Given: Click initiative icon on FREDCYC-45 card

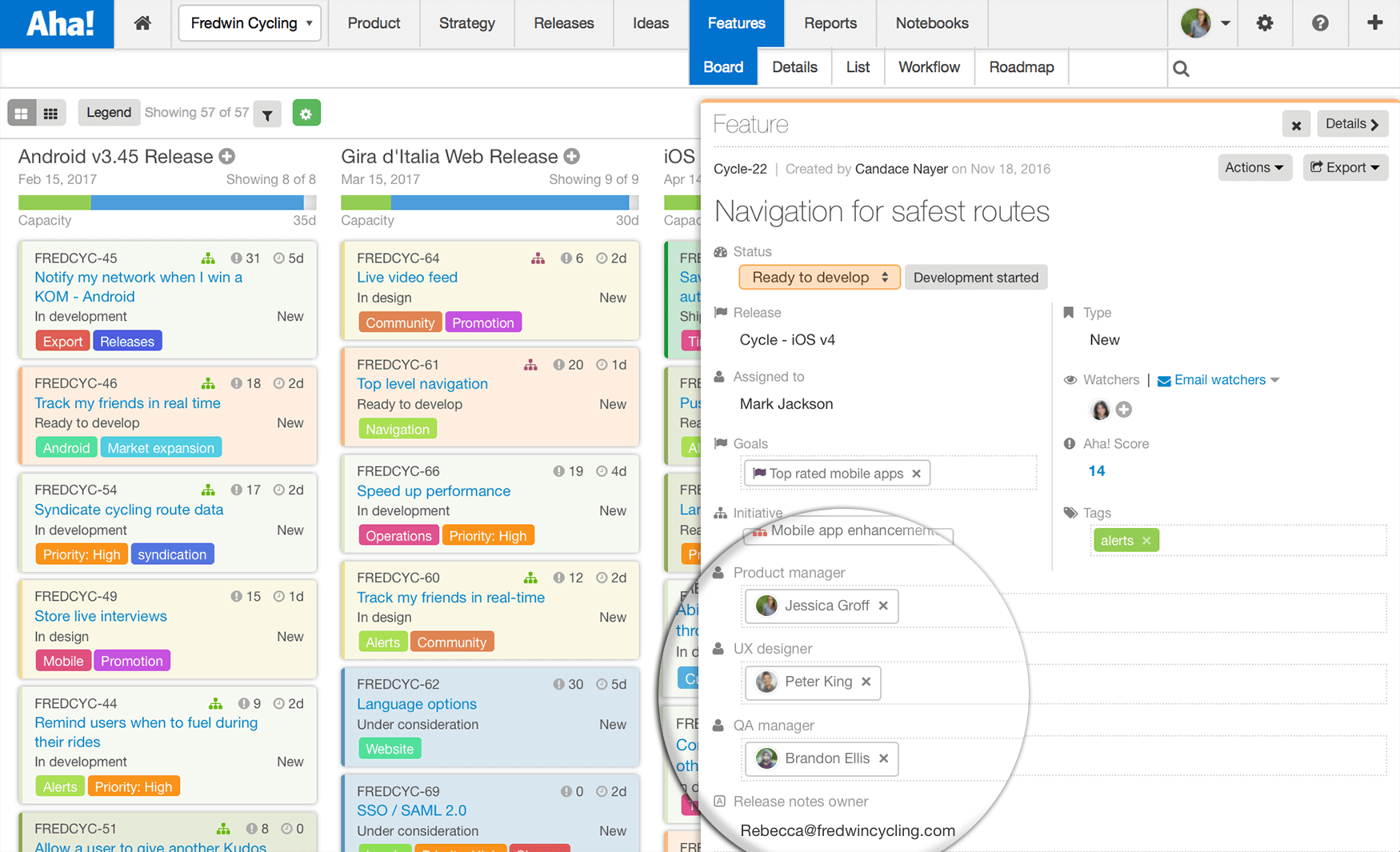Looking at the screenshot, I should point(208,258).
